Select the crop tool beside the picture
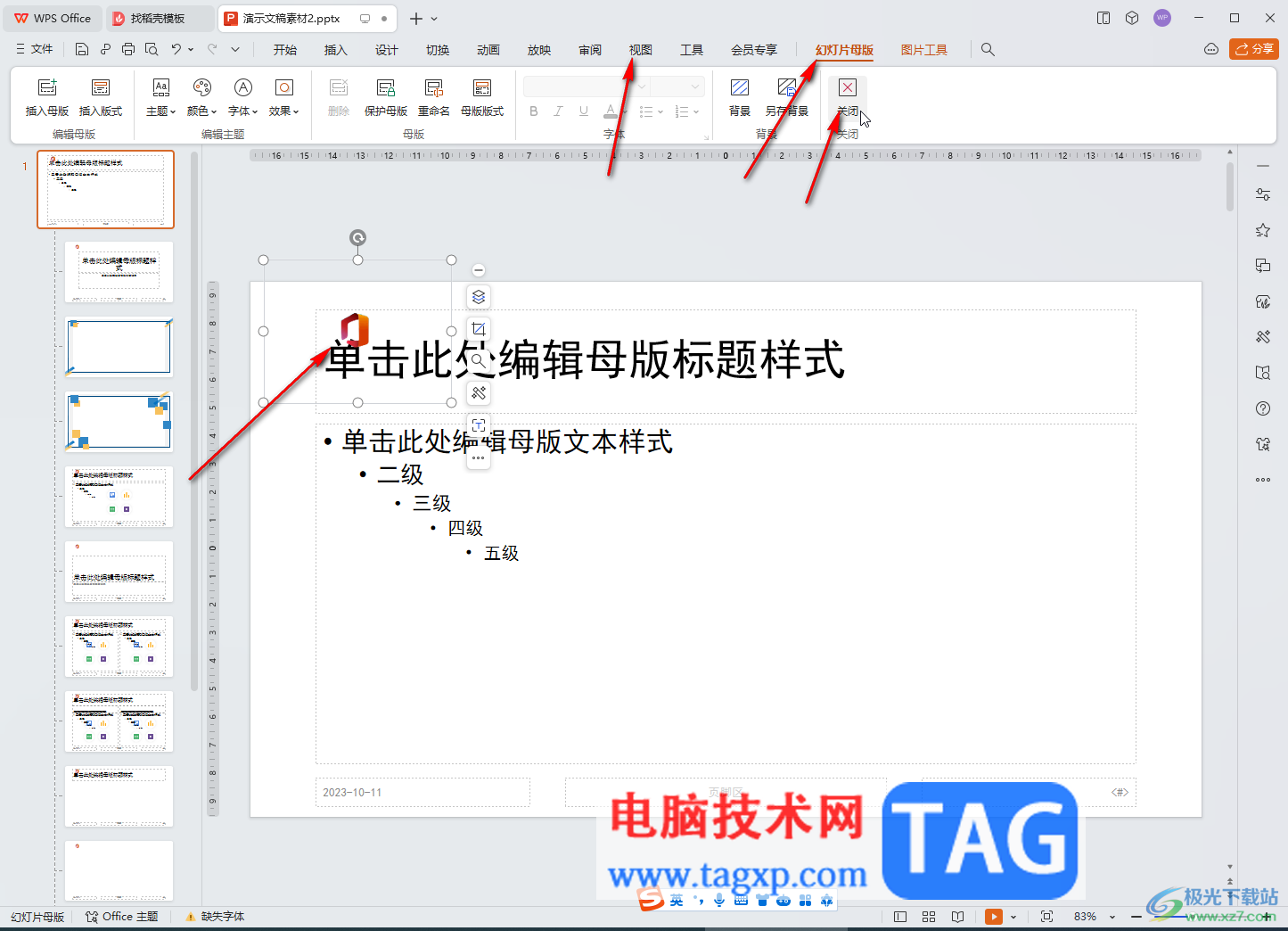This screenshot has width=1288, height=931. [x=479, y=328]
